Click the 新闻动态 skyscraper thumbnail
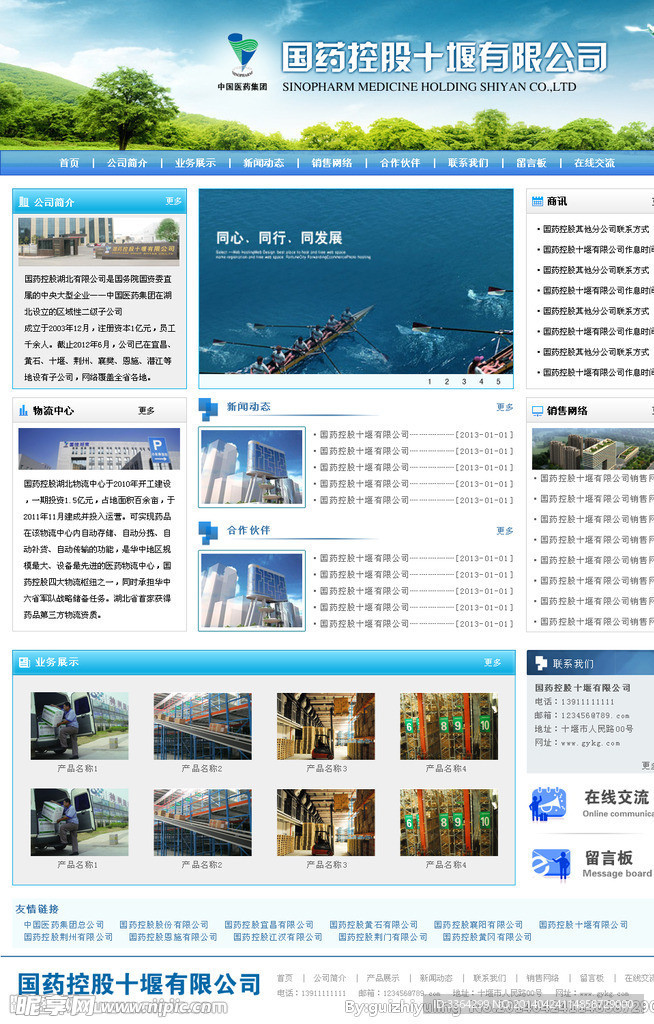This screenshot has width=654, height=1024. tap(252, 467)
